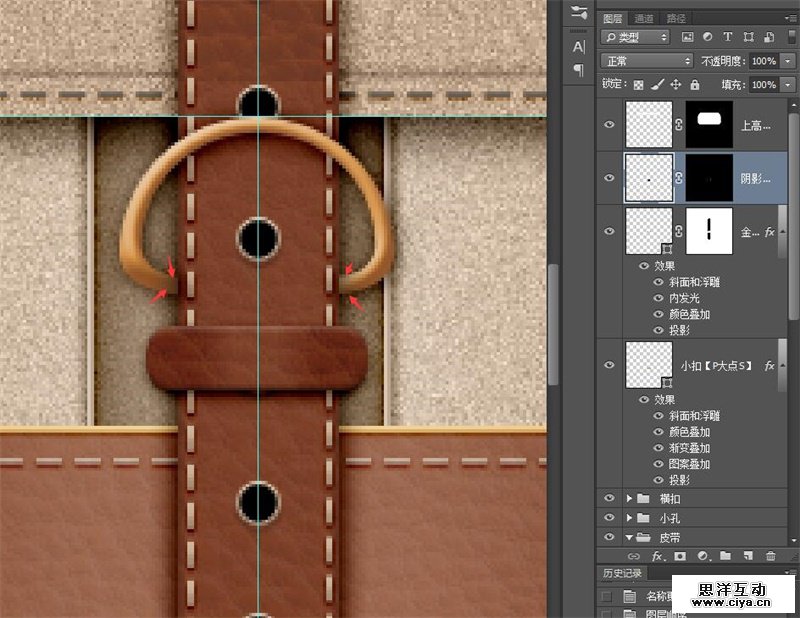Collapse the 皮带 layer group
Image resolution: width=800 pixels, height=618 pixels.
pyautogui.click(x=629, y=537)
